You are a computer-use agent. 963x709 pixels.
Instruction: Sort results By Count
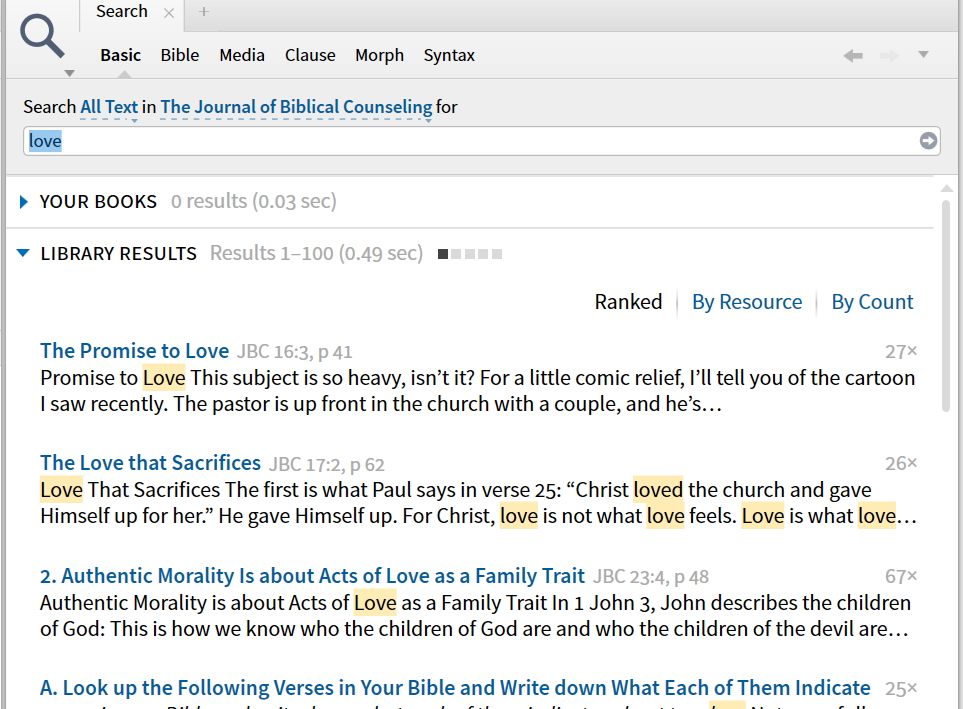pos(872,302)
